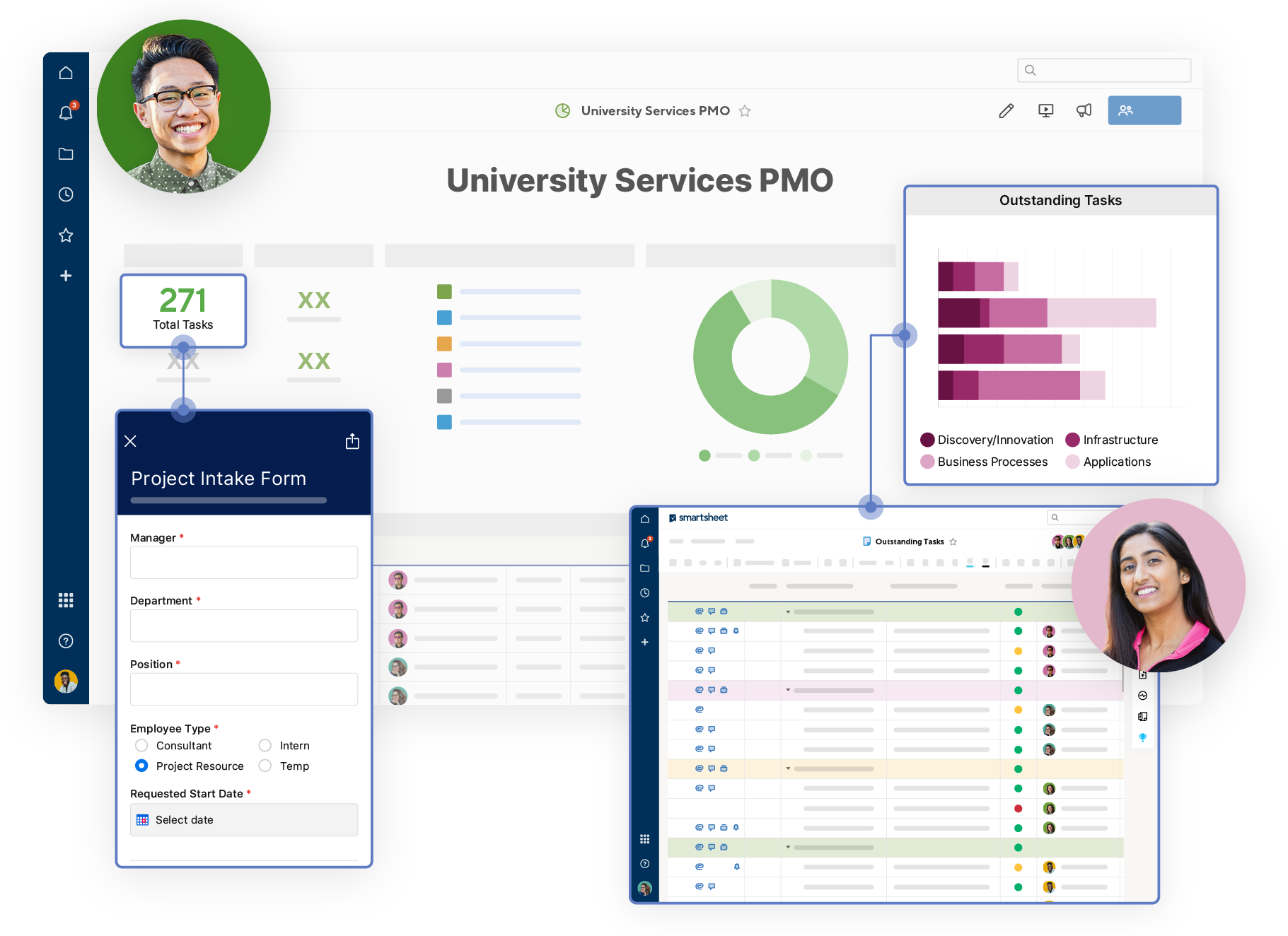Image resolution: width=1288 pixels, height=936 pixels.
Task: Collapse the pink highlighted row group
Action: pos(788,690)
